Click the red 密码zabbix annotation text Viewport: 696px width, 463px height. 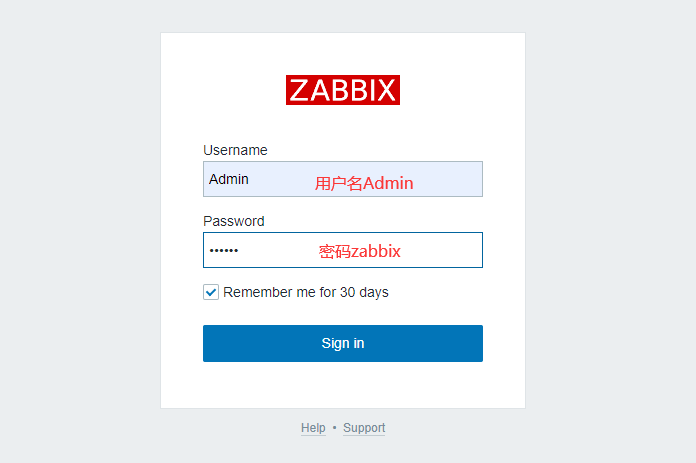pos(360,251)
